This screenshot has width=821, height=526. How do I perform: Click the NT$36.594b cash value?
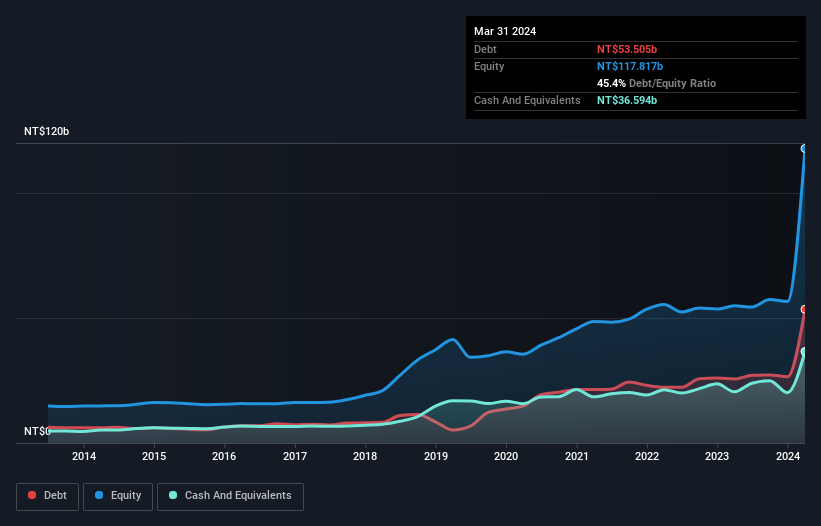[x=627, y=100]
